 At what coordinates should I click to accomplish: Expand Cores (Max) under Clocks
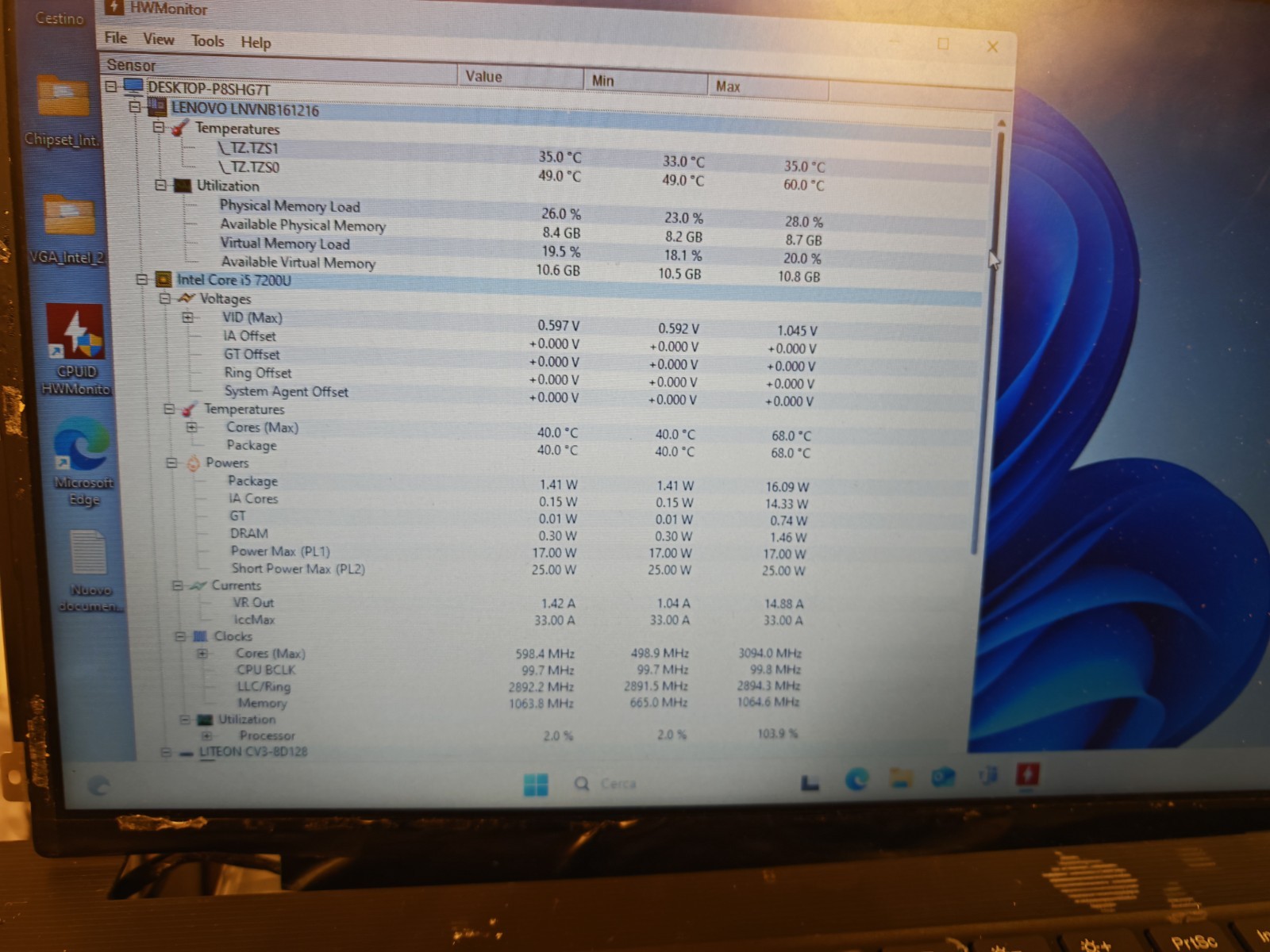coord(202,654)
